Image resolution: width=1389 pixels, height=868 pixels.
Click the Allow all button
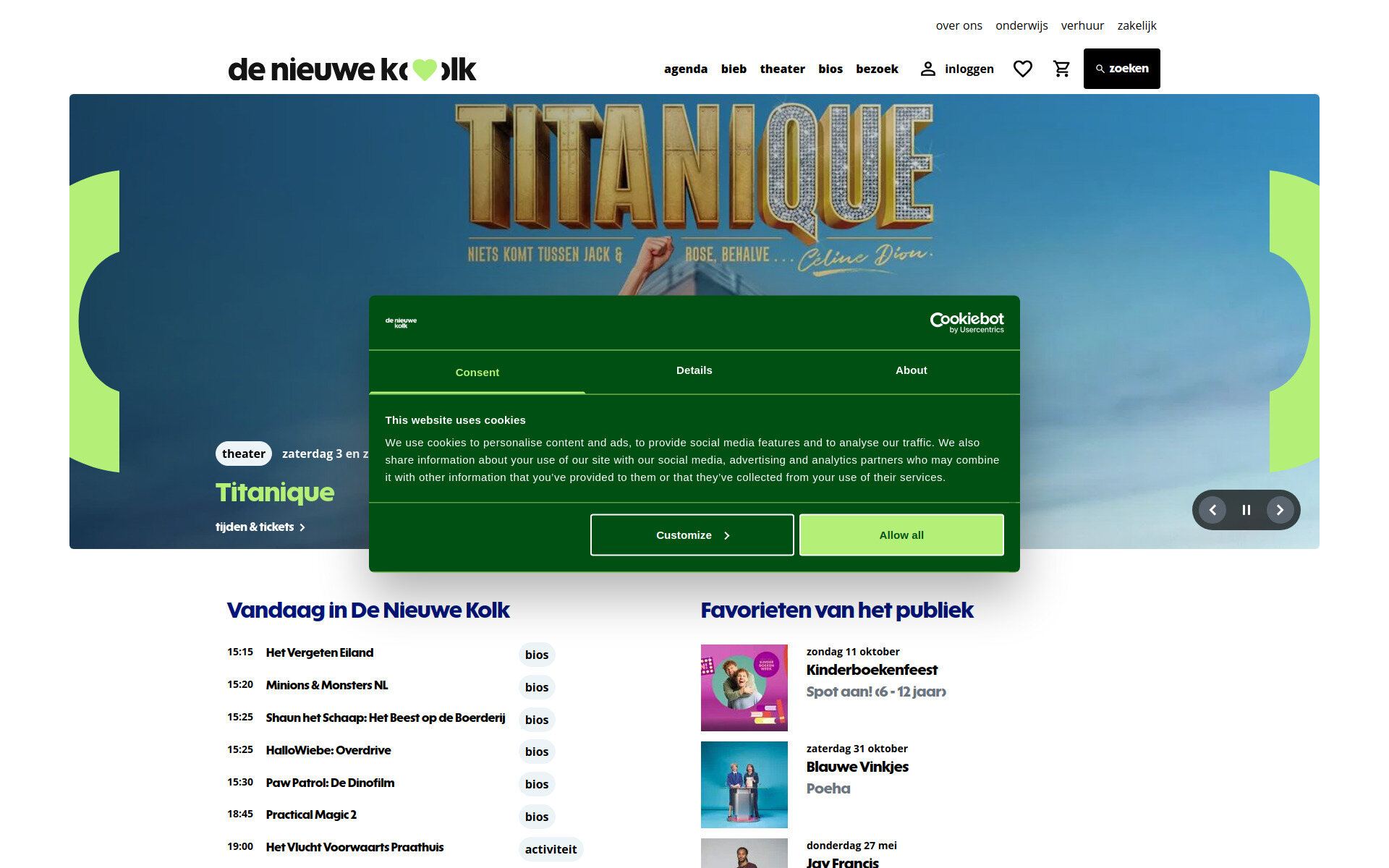point(901,535)
